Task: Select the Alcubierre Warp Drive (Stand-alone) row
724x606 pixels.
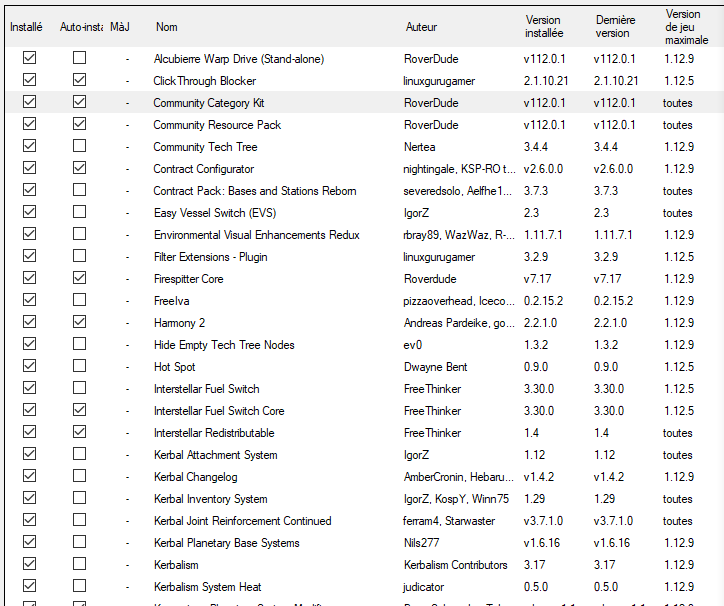Action: pos(364,59)
